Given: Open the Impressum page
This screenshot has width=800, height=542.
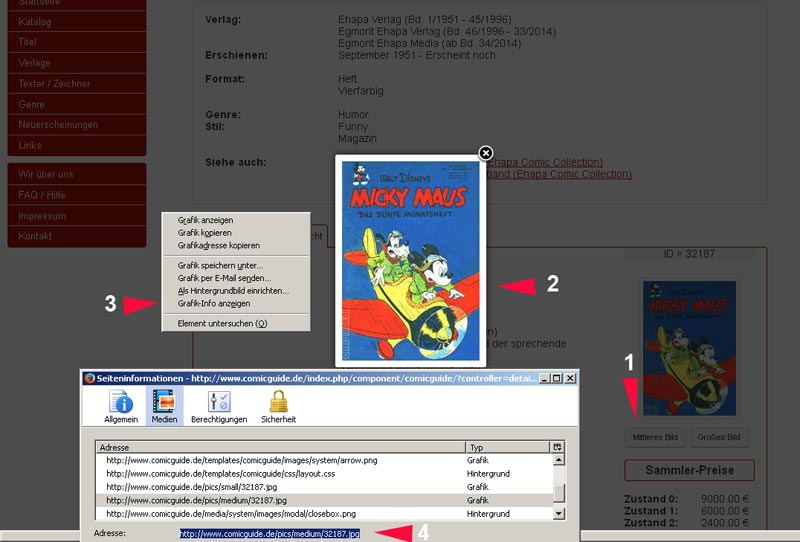Looking at the screenshot, I should 77,216.
